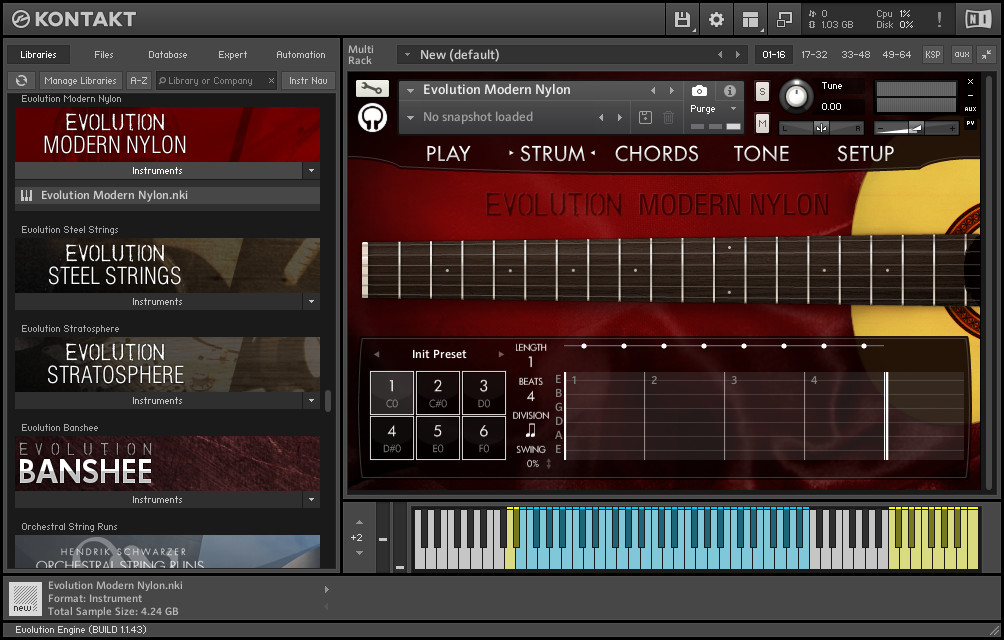Open the workspace layout panel icon
The width and height of the screenshot is (1004, 640).
750,20
